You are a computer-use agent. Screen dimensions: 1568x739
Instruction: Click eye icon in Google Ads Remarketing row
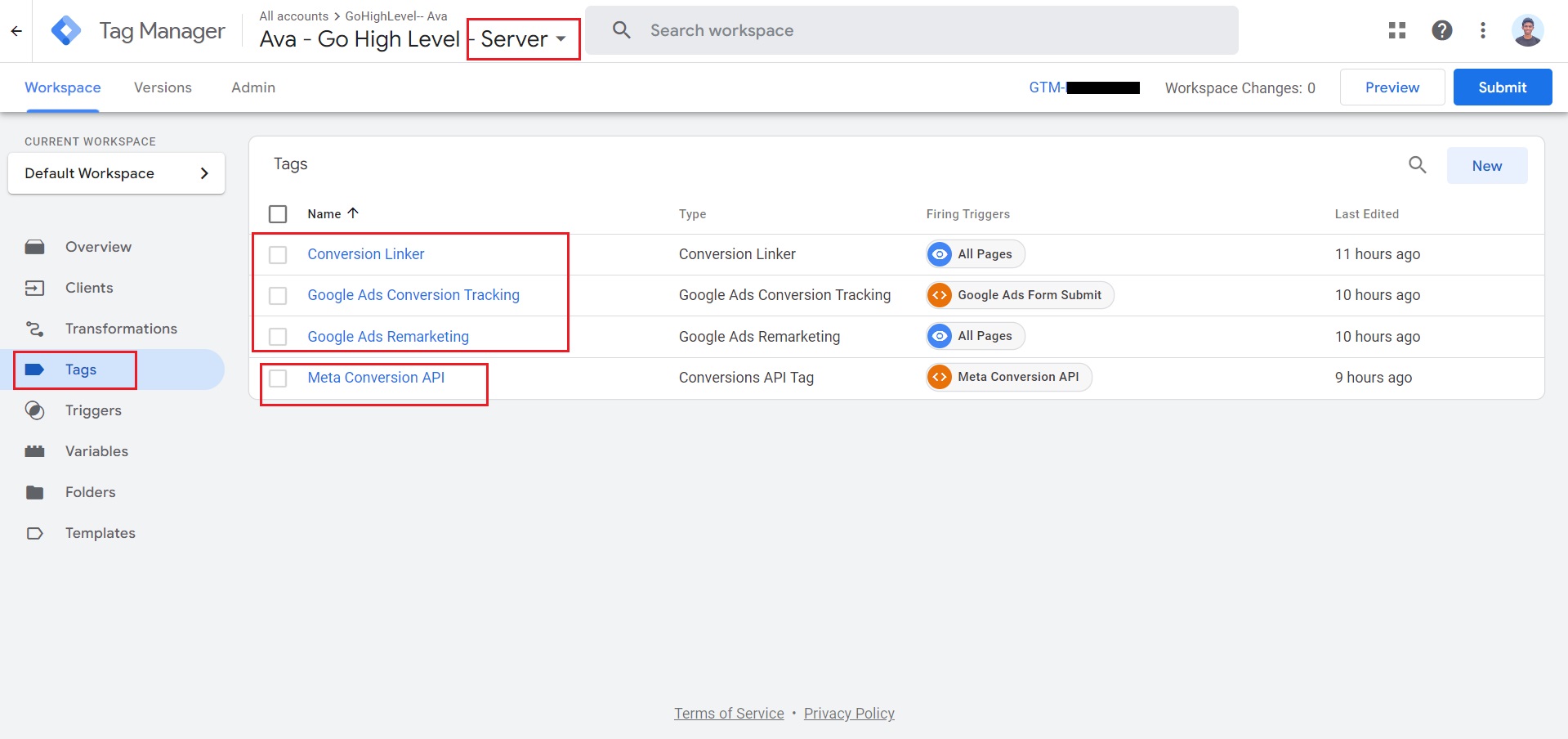tap(940, 336)
